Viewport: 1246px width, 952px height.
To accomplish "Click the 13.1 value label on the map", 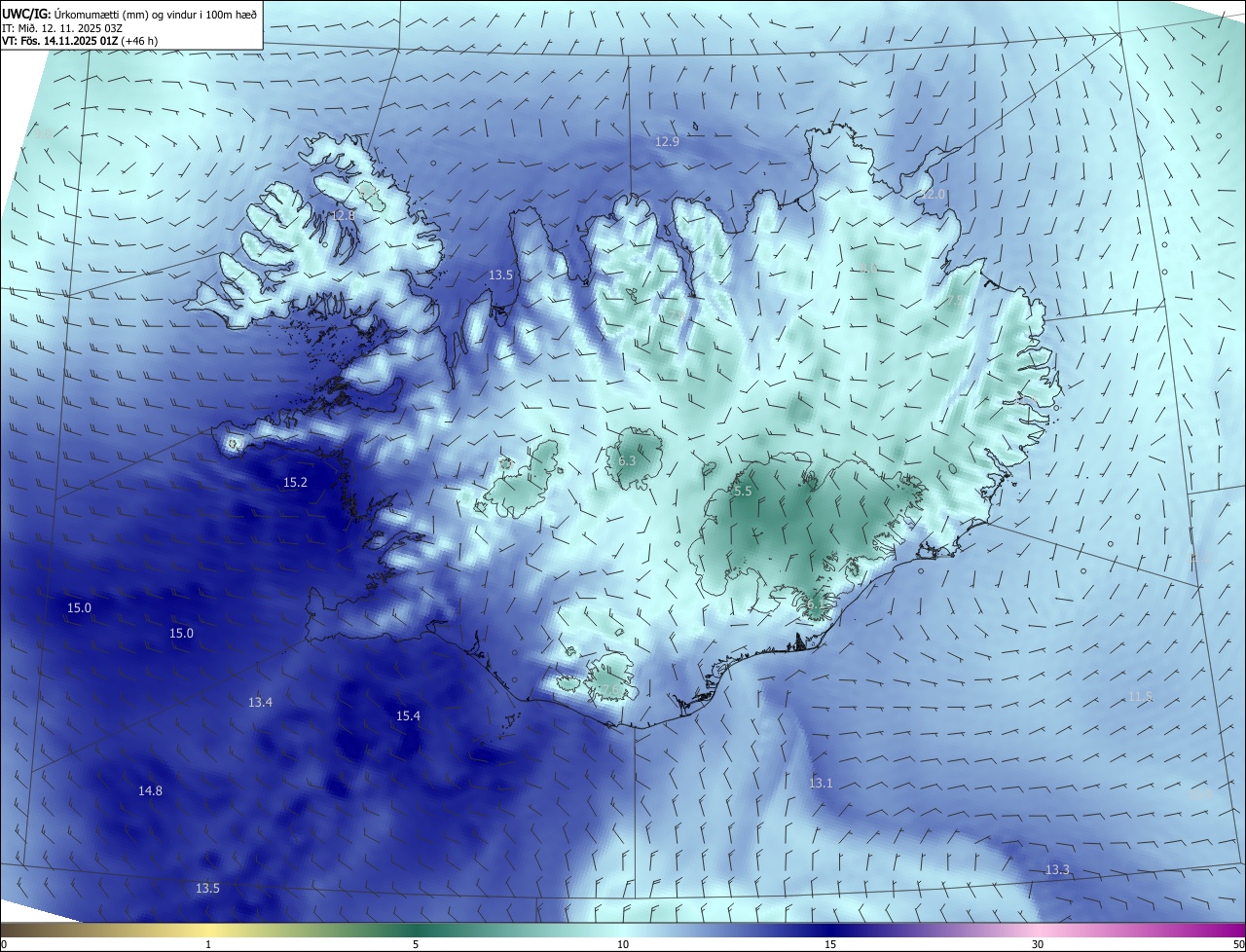I will point(821,784).
